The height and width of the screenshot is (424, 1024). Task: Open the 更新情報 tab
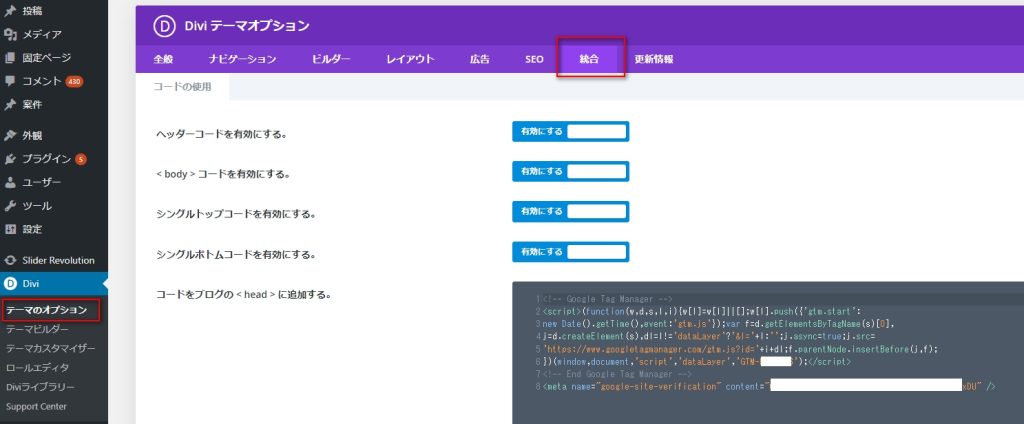click(x=654, y=59)
